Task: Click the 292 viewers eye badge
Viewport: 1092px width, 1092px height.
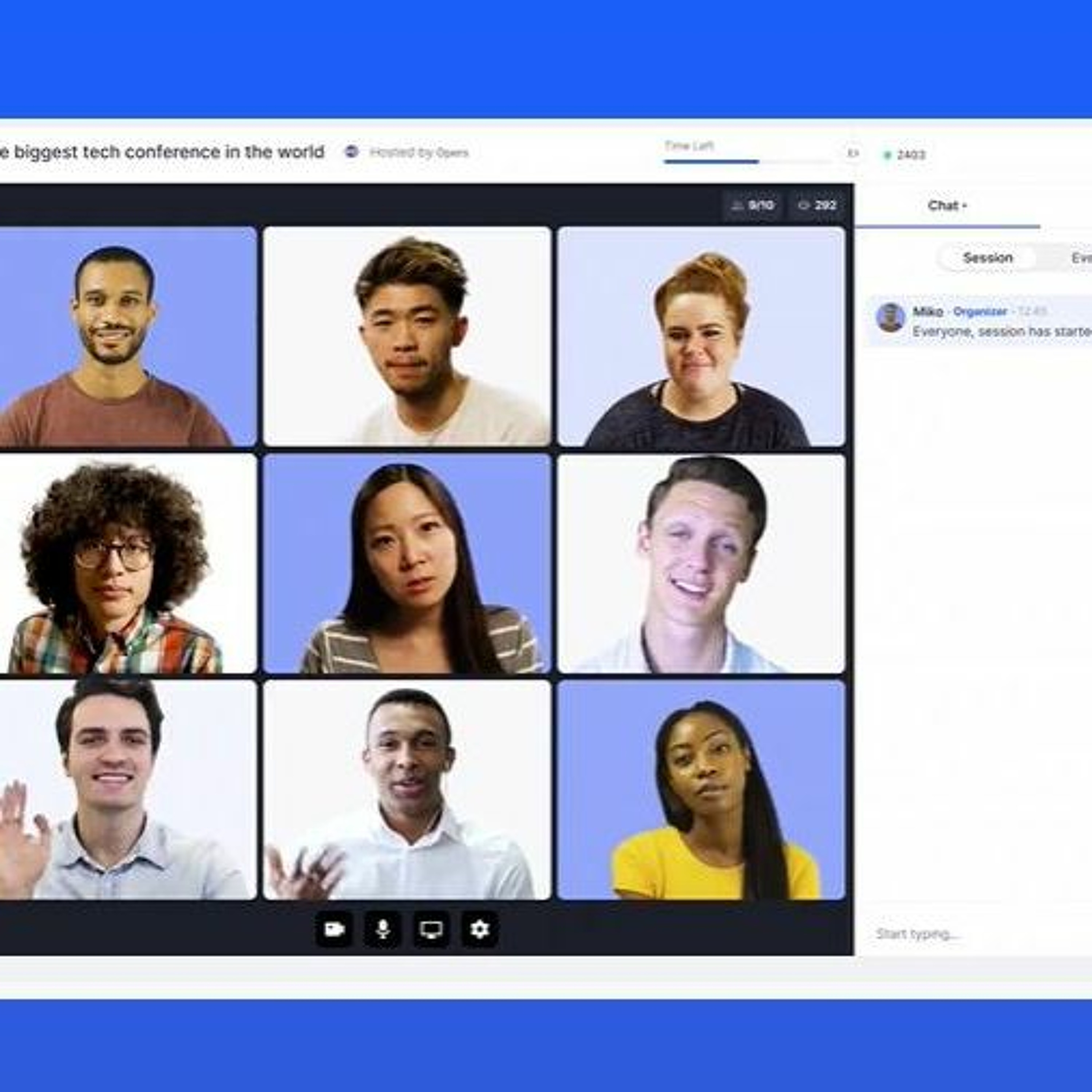Action: click(817, 205)
